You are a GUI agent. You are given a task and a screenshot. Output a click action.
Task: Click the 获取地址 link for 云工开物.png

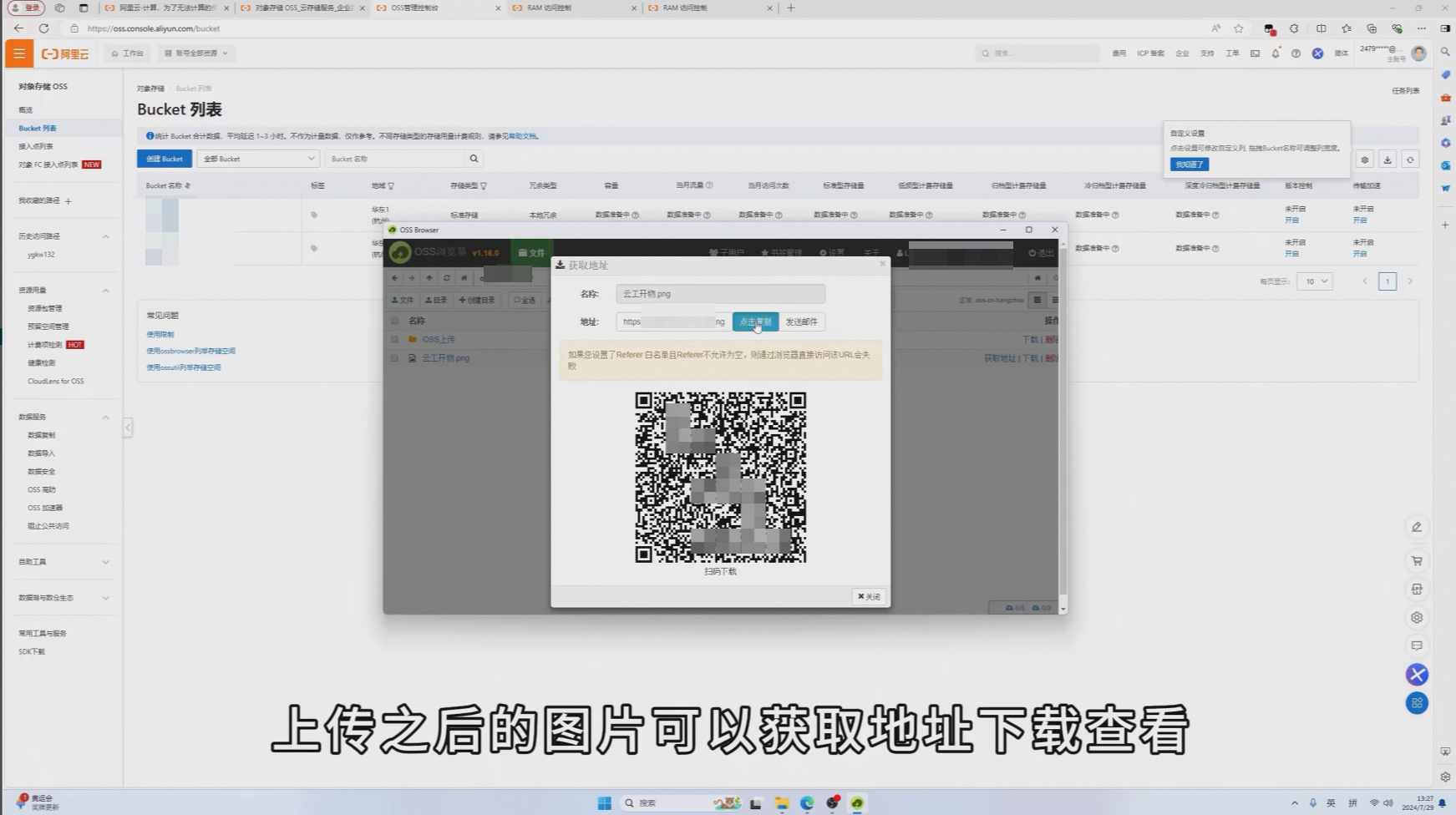(1000, 358)
